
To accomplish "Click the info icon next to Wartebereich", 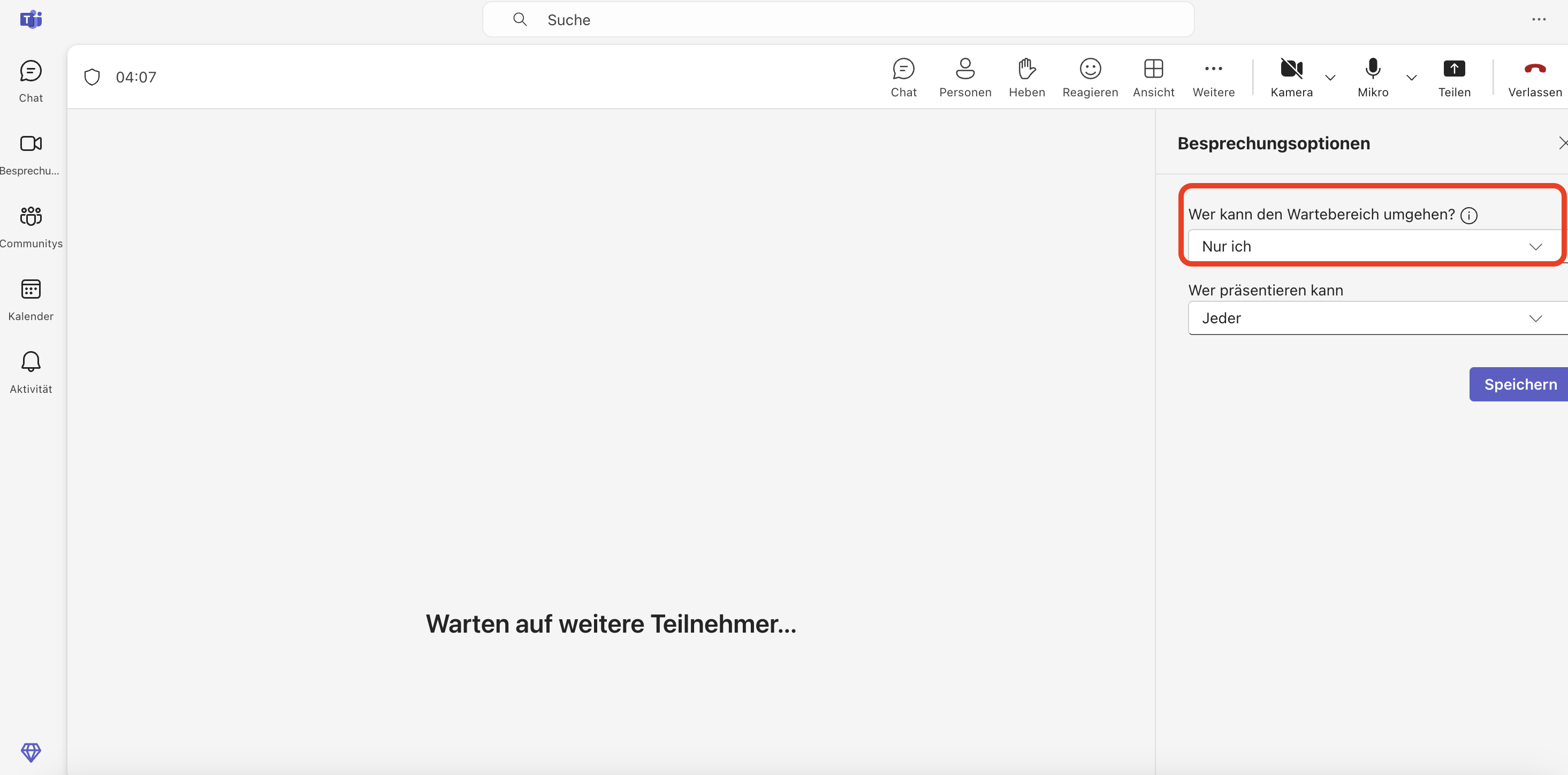I will coord(1468,216).
